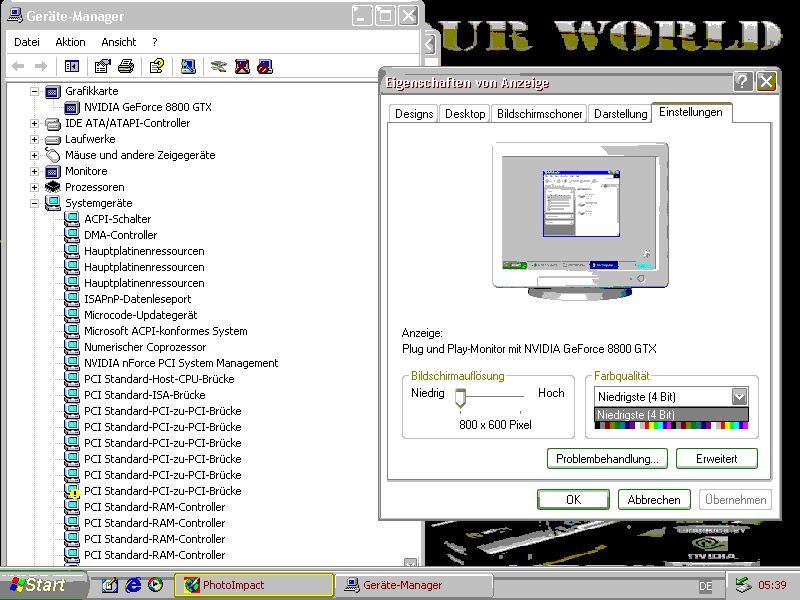Select ISAPnP-Datenleseport in the device tree

click(137, 299)
